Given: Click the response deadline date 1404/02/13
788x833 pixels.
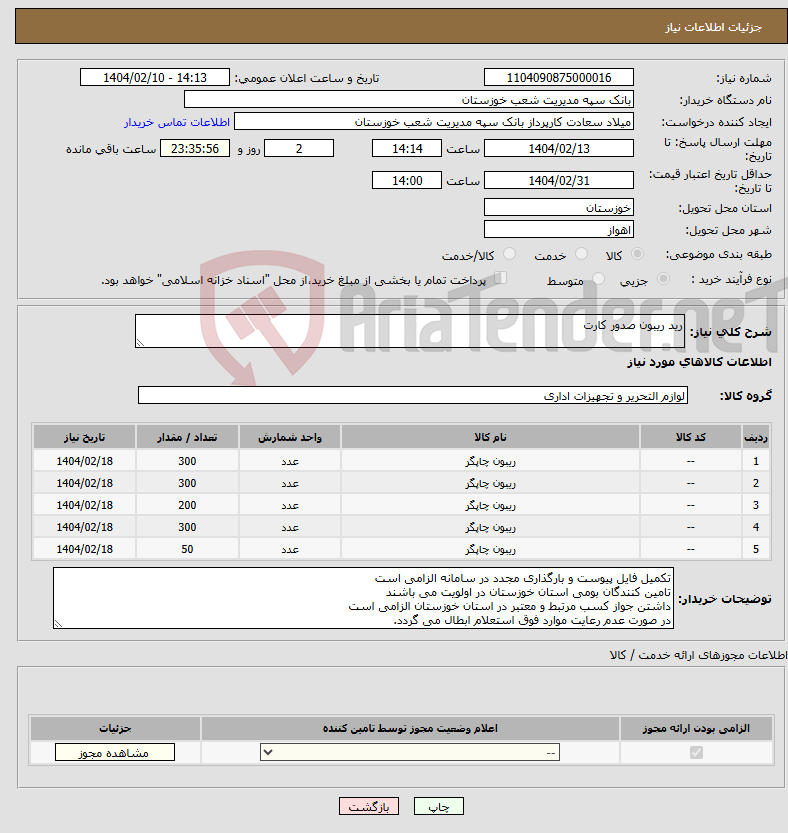Looking at the screenshot, I should click(x=559, y=148).
